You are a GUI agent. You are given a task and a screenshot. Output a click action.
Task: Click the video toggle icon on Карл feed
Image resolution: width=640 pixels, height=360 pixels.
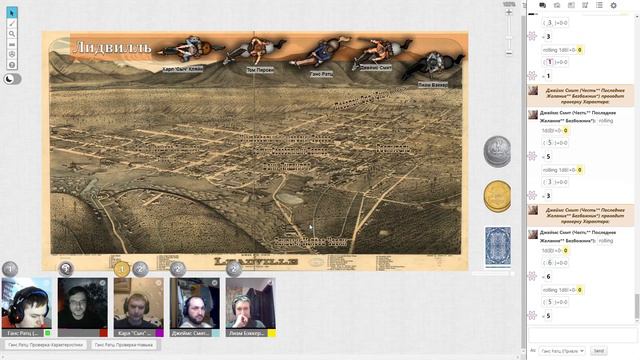pos(158,283)
